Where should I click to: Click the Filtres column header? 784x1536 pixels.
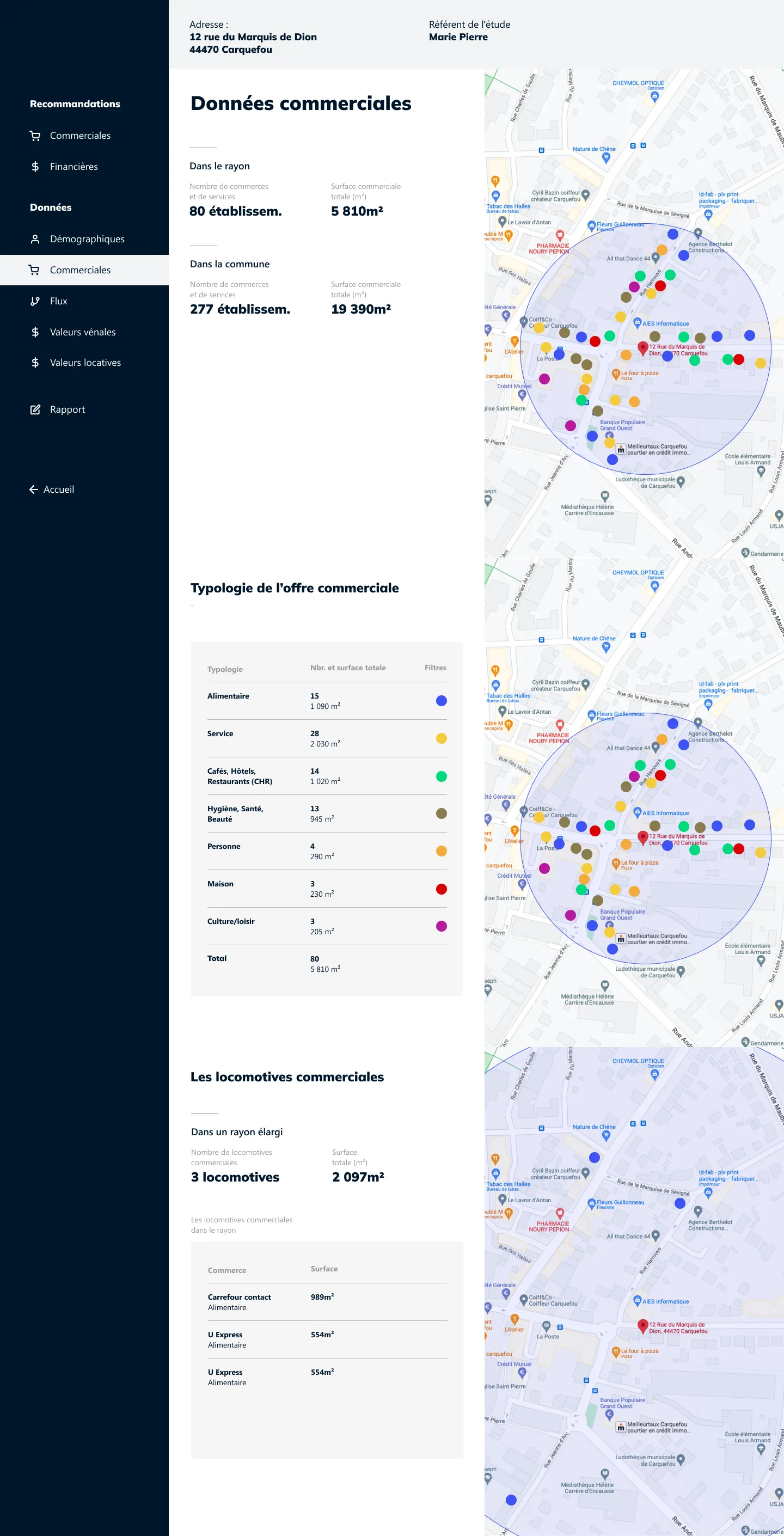pyautogui.click(x=435, y=668)
